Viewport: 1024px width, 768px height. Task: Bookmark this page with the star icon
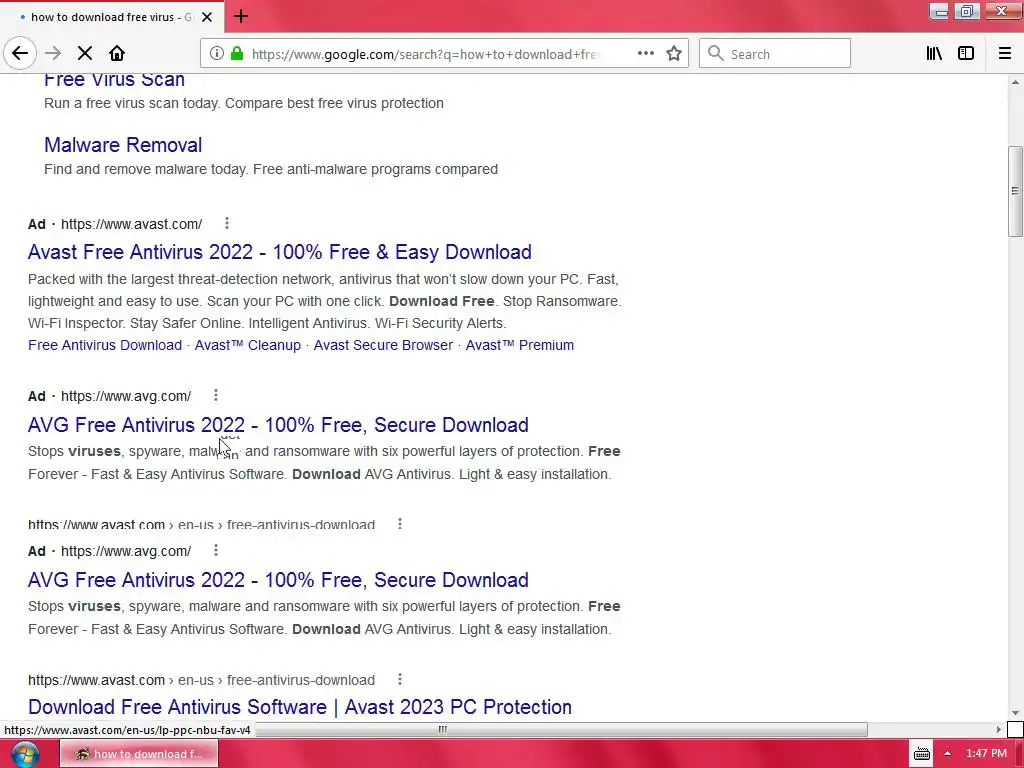(x=674, y=54)
